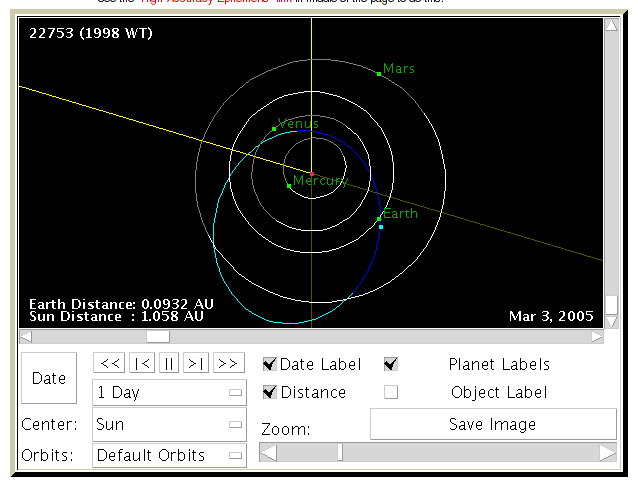Screen dimensions: 638x484
Task: Open the Date button
Action: coord(49,378)
